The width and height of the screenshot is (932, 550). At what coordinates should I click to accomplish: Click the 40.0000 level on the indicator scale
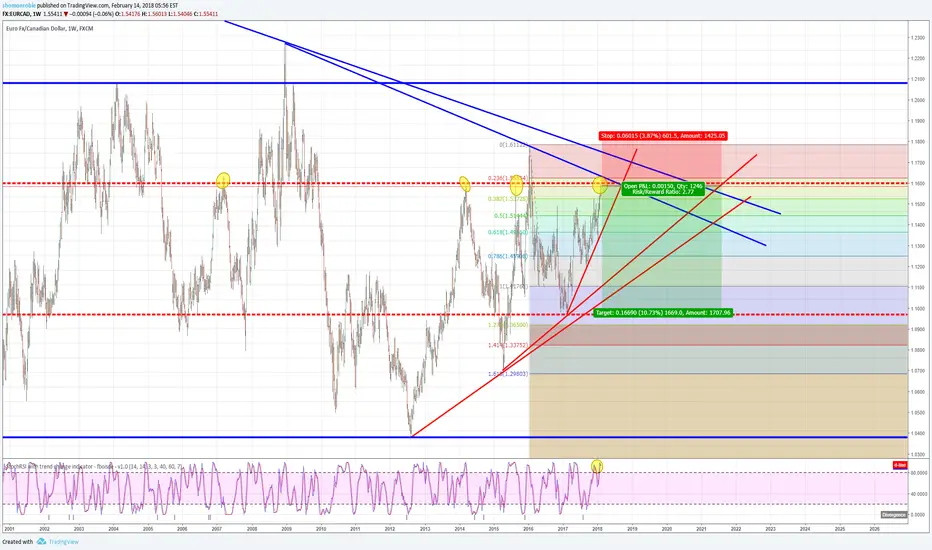pos(919,494)
